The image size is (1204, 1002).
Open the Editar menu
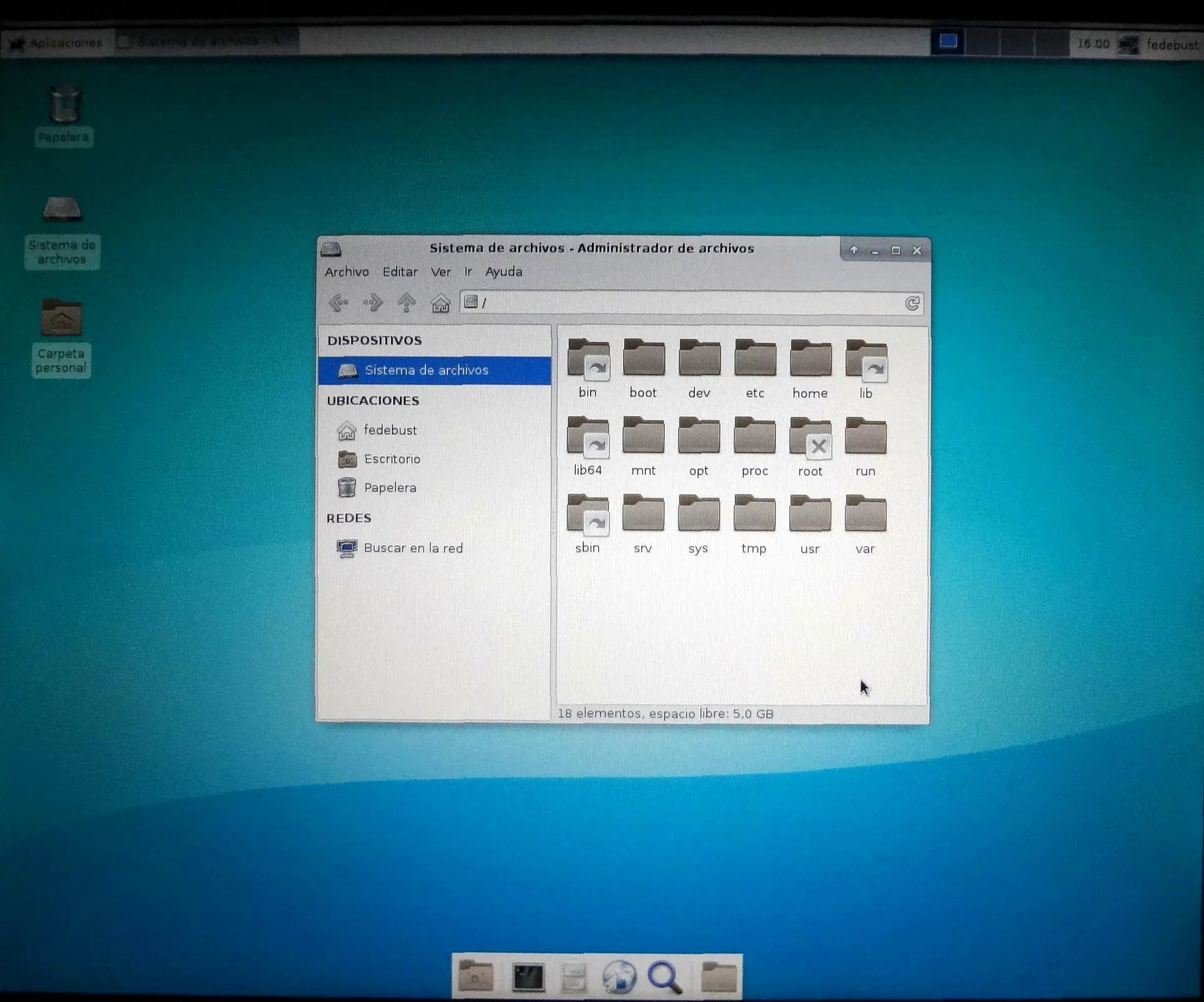pyautogui.click(x=400, y=272)
